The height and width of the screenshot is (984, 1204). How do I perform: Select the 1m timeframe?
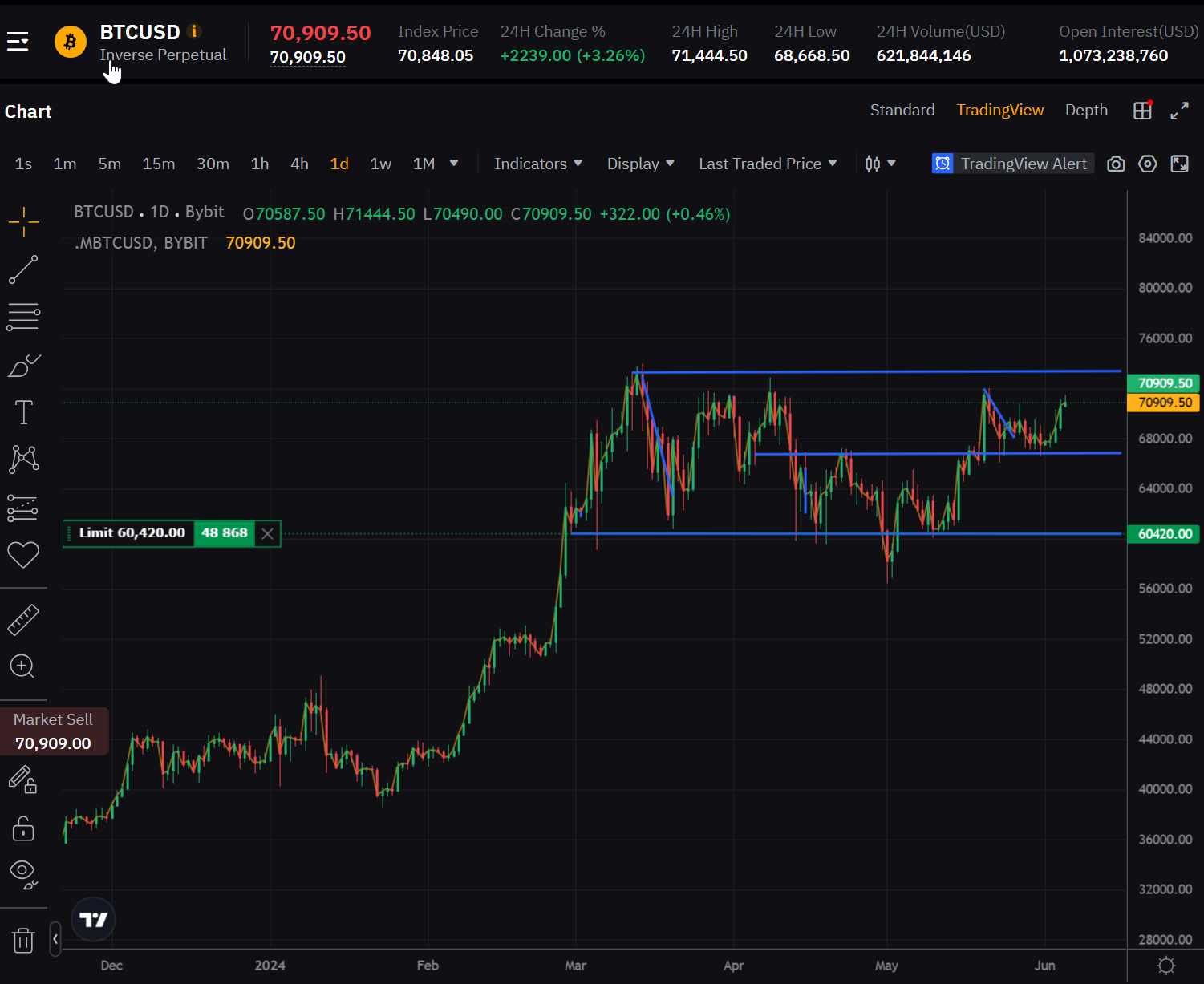65,164
